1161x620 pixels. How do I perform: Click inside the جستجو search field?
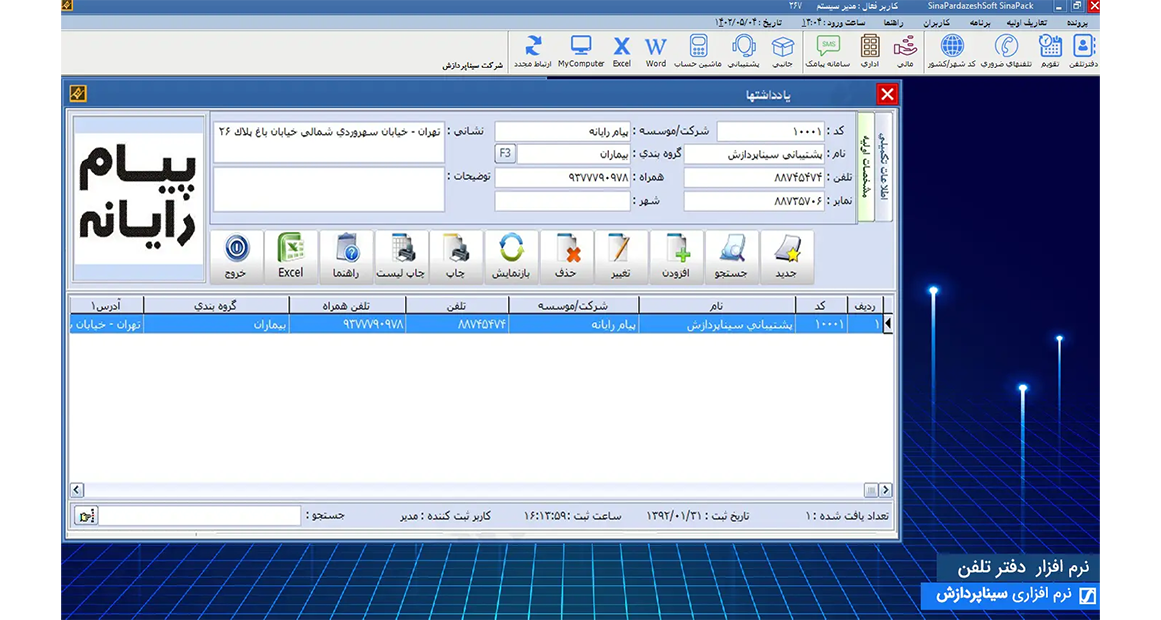(200, 515)
